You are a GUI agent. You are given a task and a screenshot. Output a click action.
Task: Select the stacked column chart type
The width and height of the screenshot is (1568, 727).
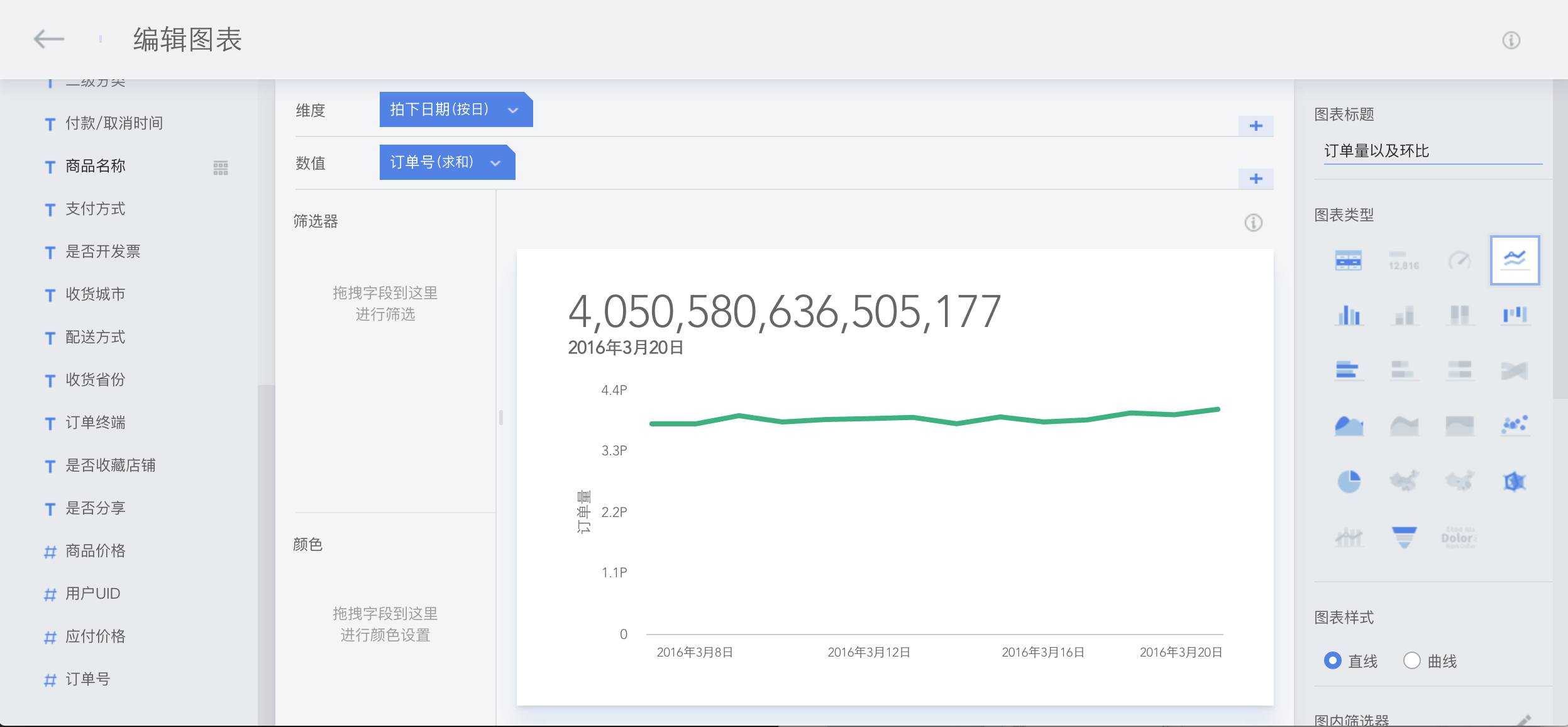[x=1404, y=315]
